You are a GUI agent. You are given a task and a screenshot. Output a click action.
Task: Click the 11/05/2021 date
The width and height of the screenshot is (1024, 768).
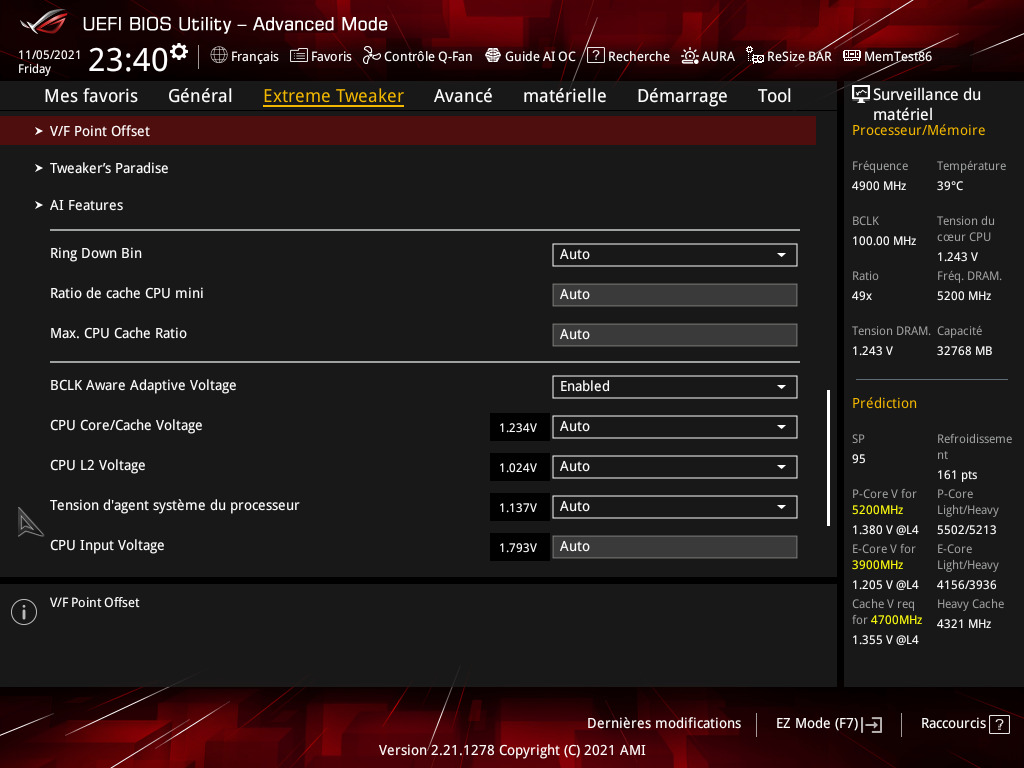pyautogui.click(x=50, y=55)
